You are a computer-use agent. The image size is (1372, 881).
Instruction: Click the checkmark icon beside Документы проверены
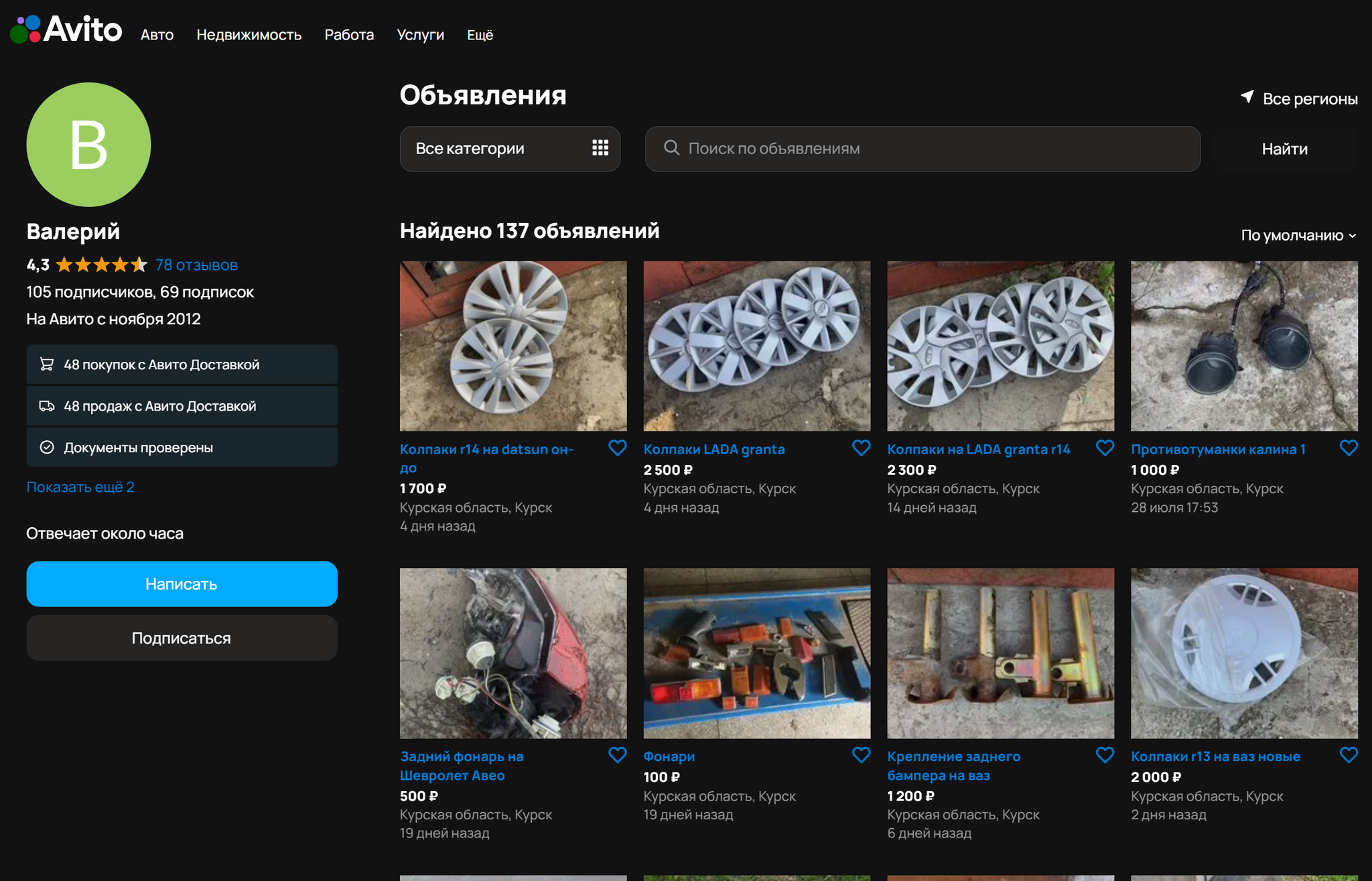pyautogui.click(x=47, y=448)
